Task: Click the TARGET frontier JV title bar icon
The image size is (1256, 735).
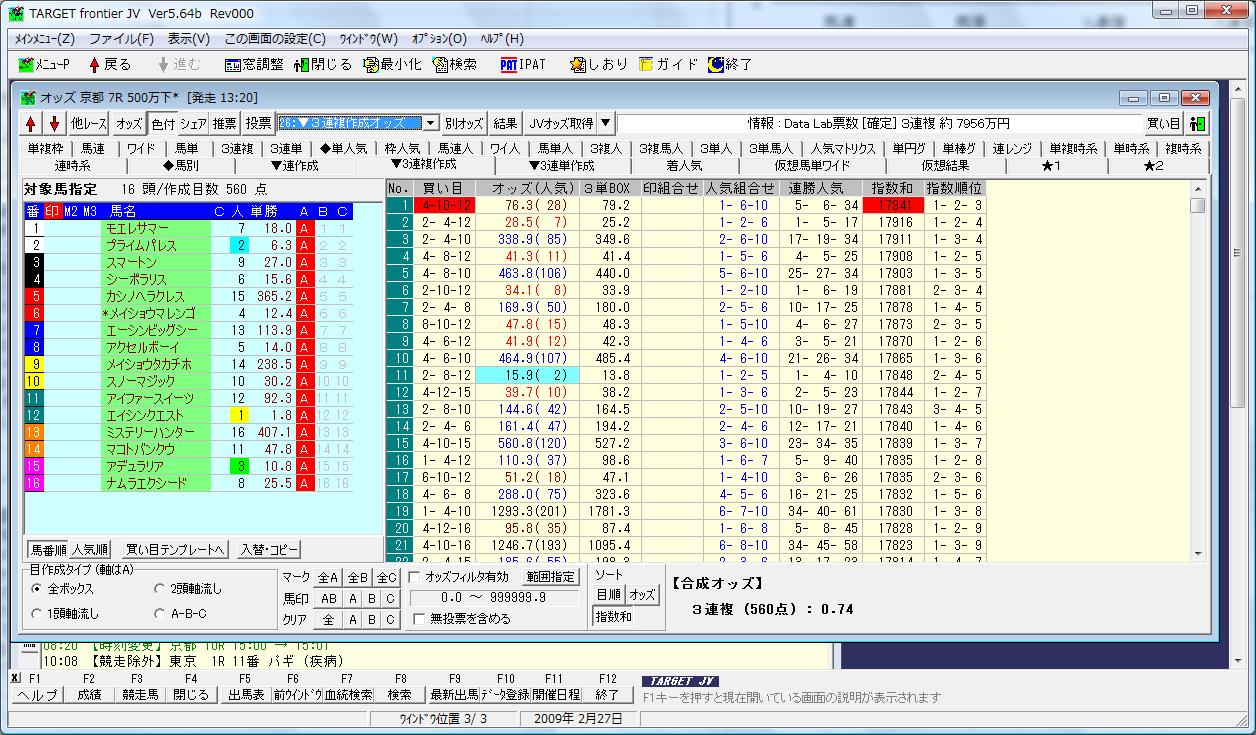Action: coord(15,12)
